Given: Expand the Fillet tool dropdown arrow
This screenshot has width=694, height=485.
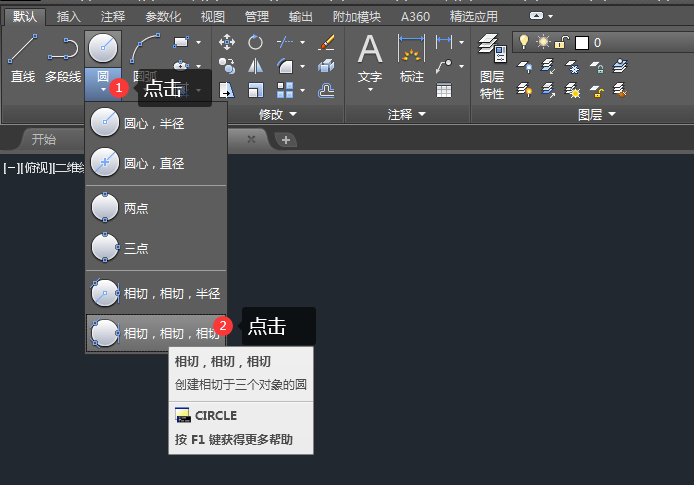Looking at the screenshot, I should [x=302, y=66].
